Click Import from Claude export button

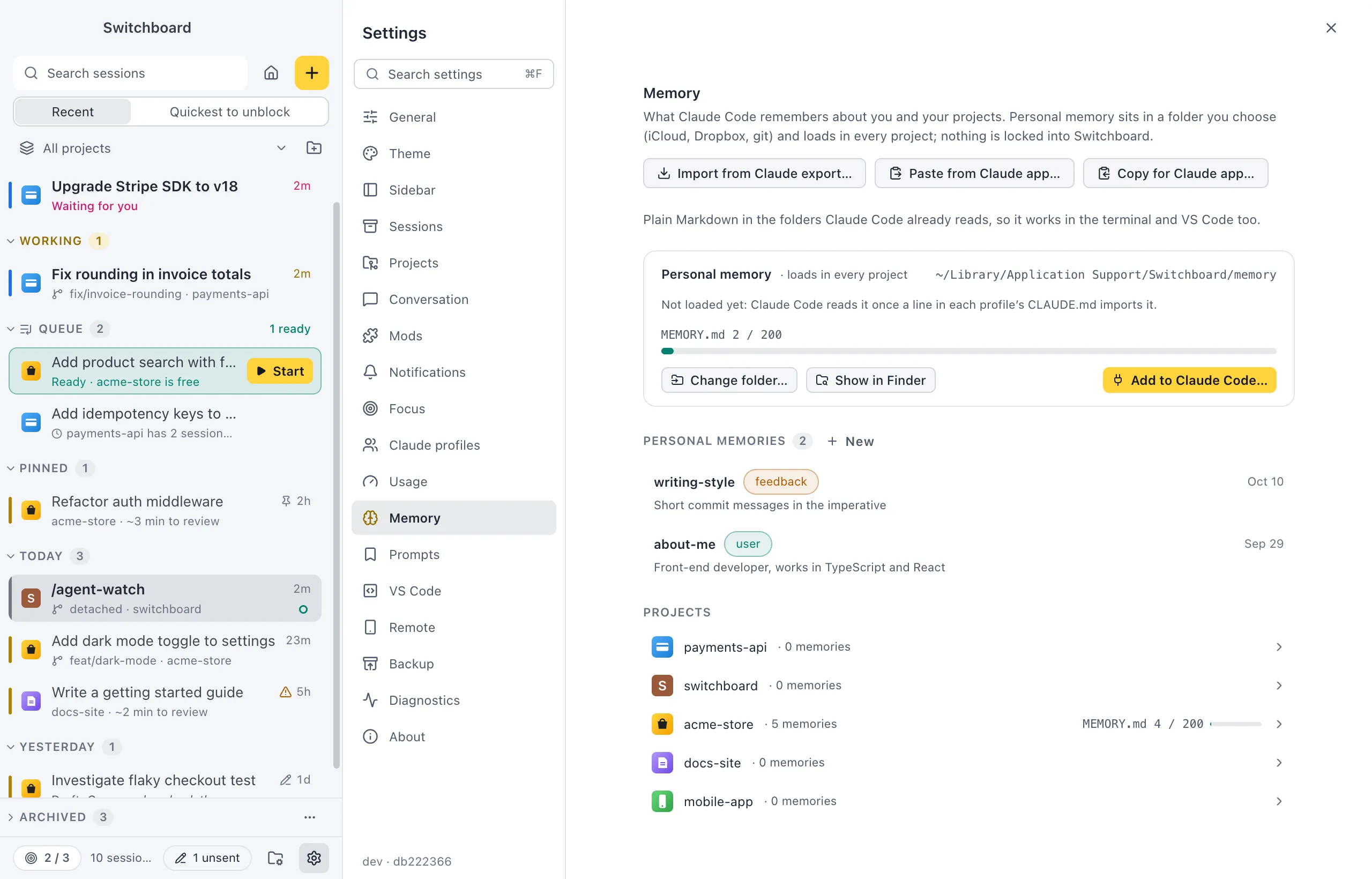pos(754,173)
